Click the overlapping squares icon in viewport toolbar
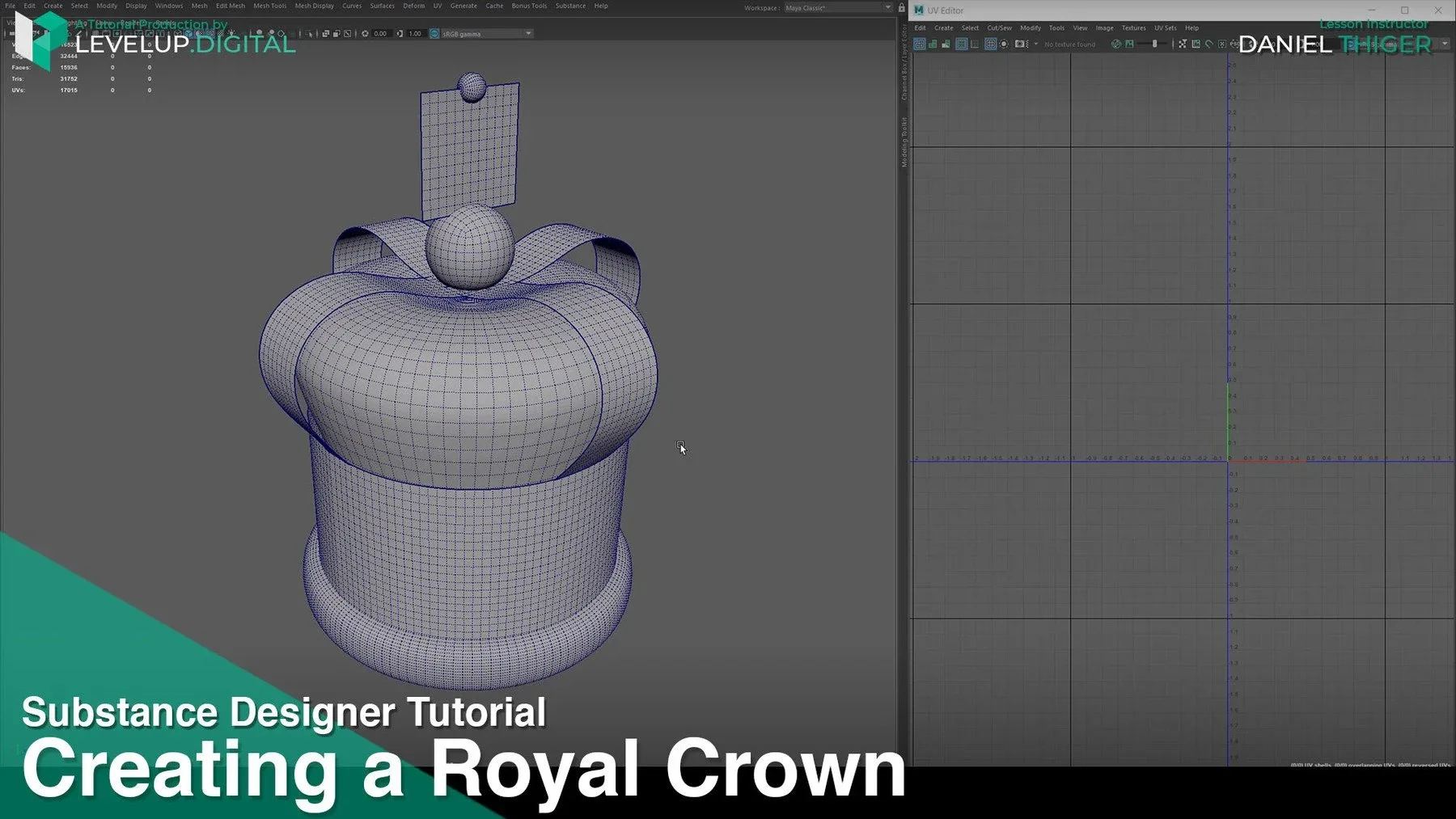 pos(336,34)
